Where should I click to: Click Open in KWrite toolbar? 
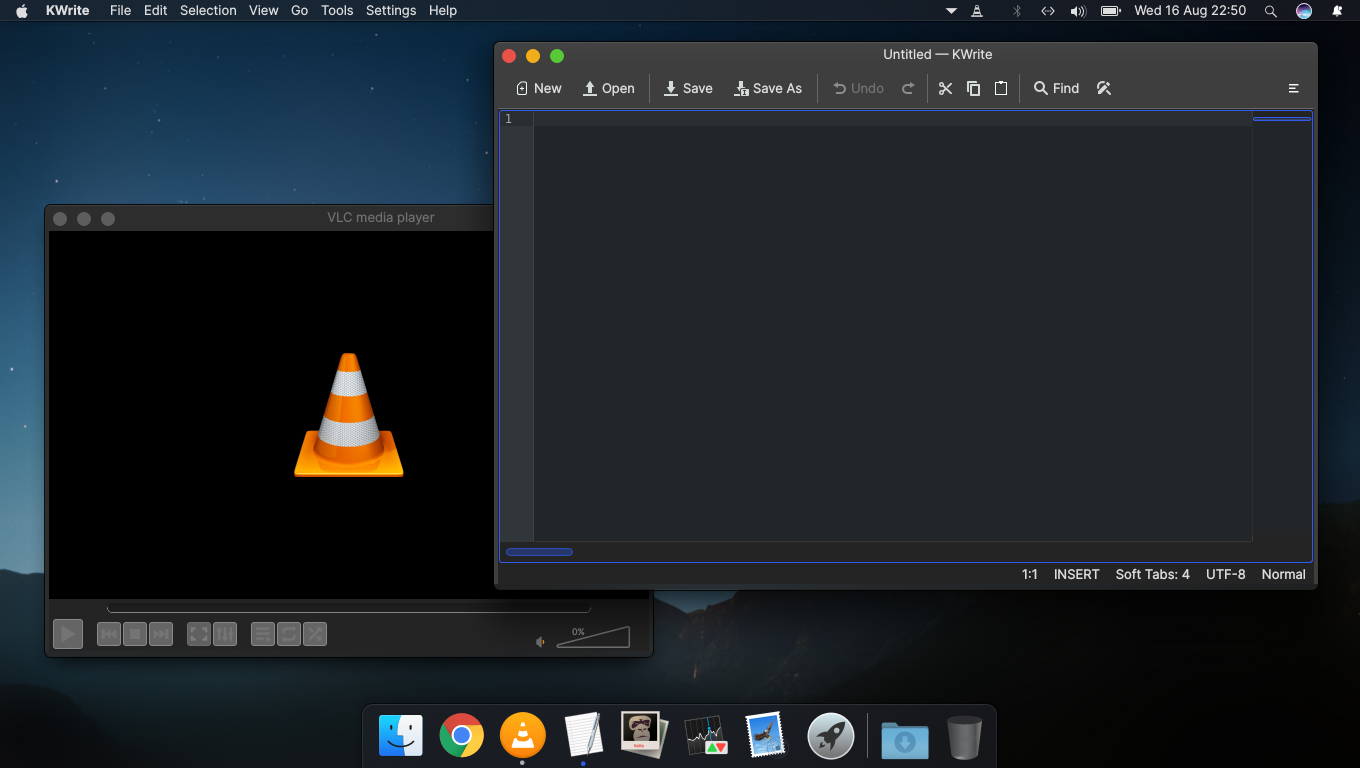pyautogui.click(x=609, y=88)
